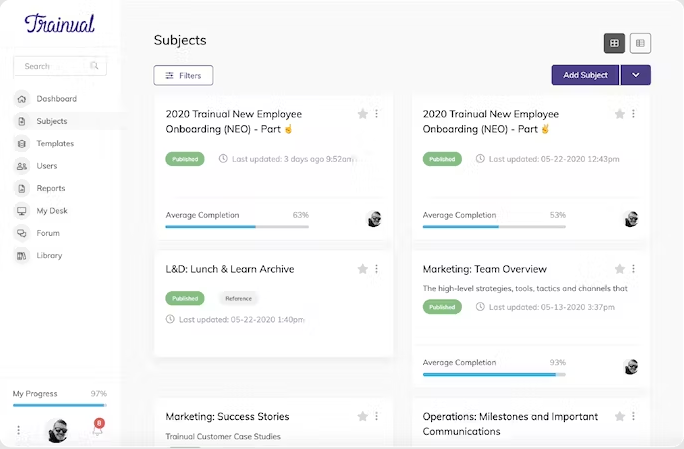684x449 pixels.
Task: Favorite the L&D Lunch & Learn Archive
Action: pos(363,269)
